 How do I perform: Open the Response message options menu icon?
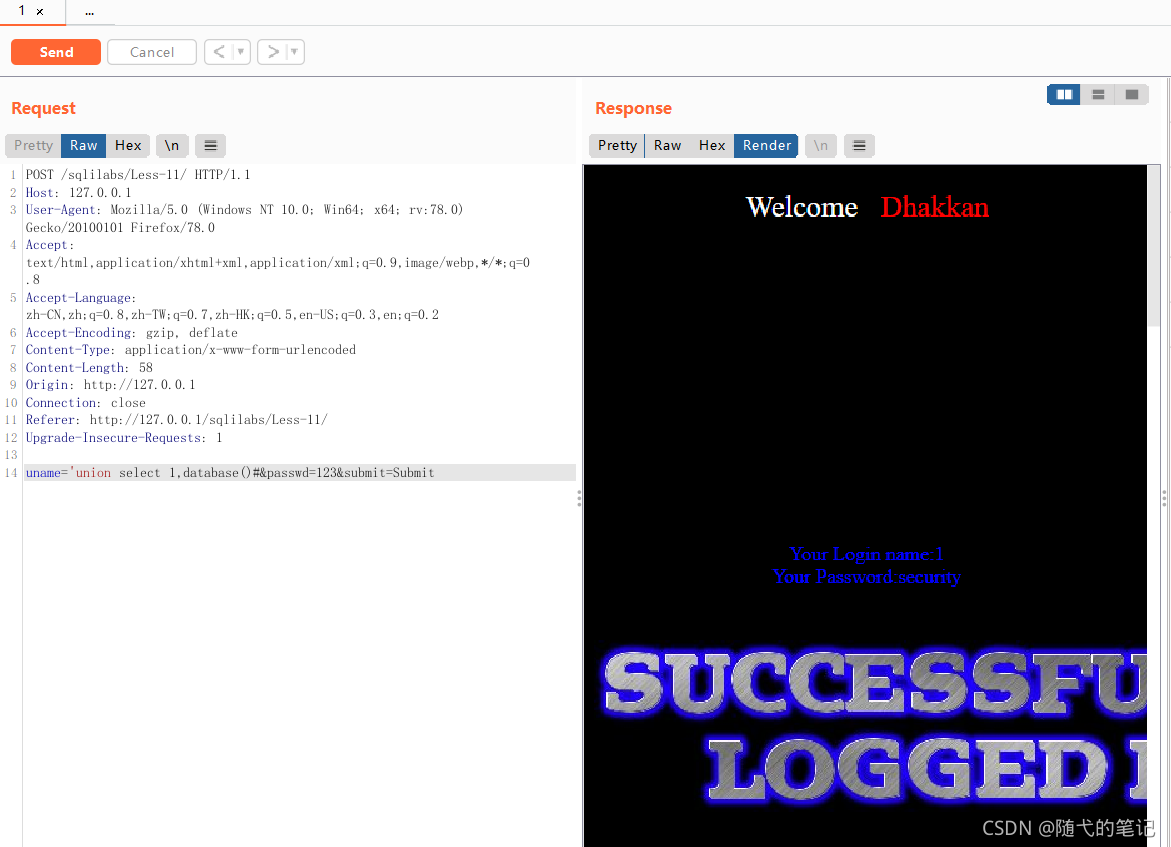coord(860,146)
